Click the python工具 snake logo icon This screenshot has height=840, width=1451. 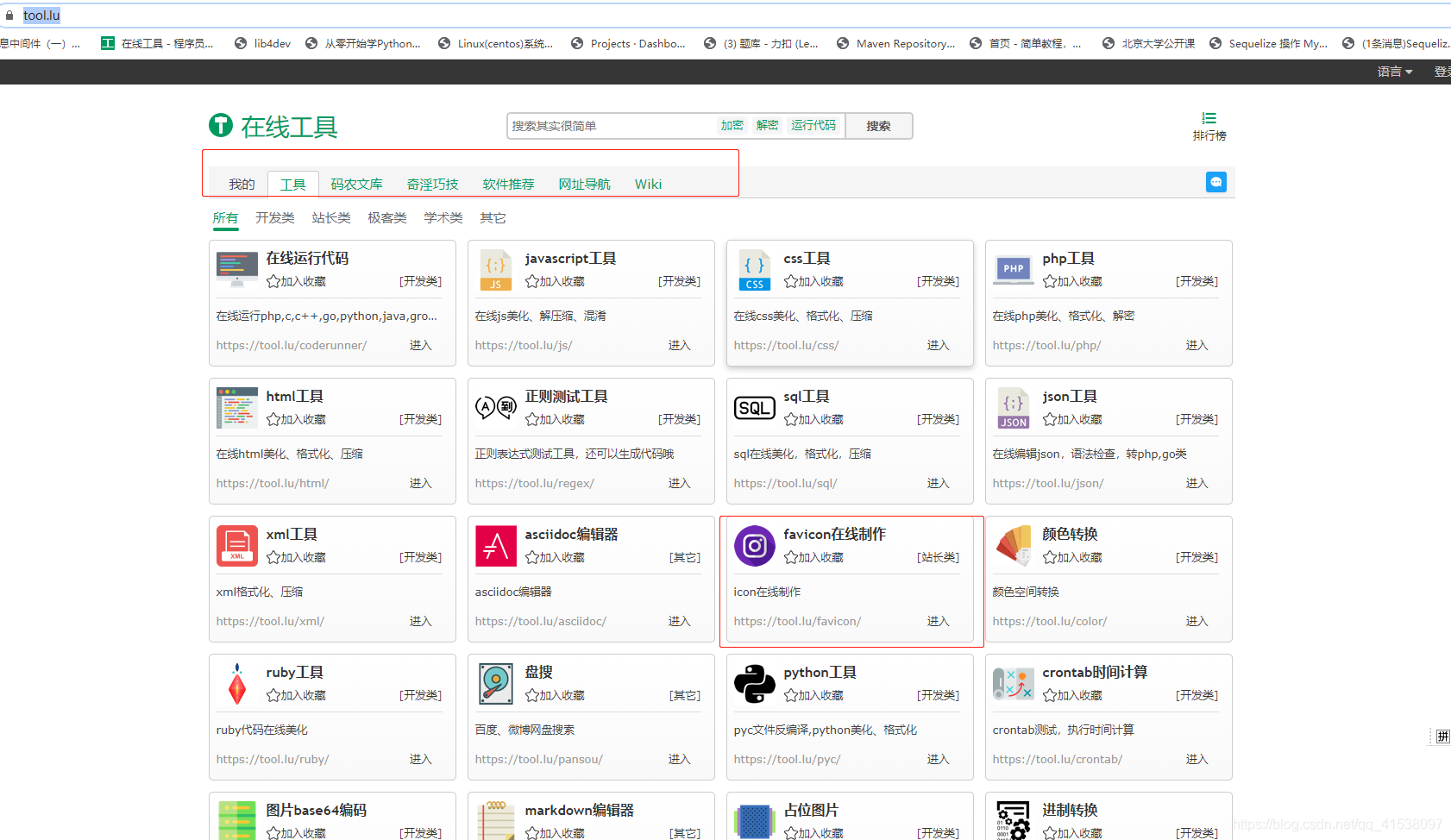point(754,684)
